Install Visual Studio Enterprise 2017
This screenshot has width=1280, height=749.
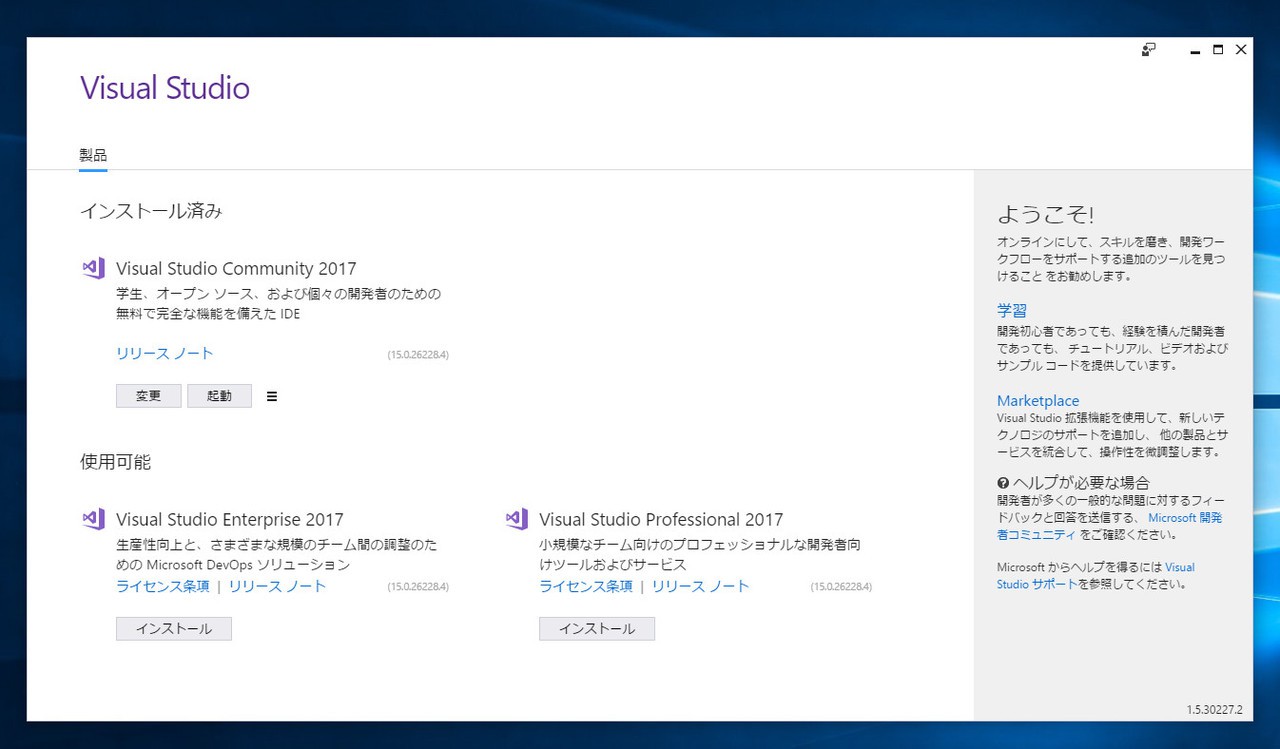click(x=174, y=628)
